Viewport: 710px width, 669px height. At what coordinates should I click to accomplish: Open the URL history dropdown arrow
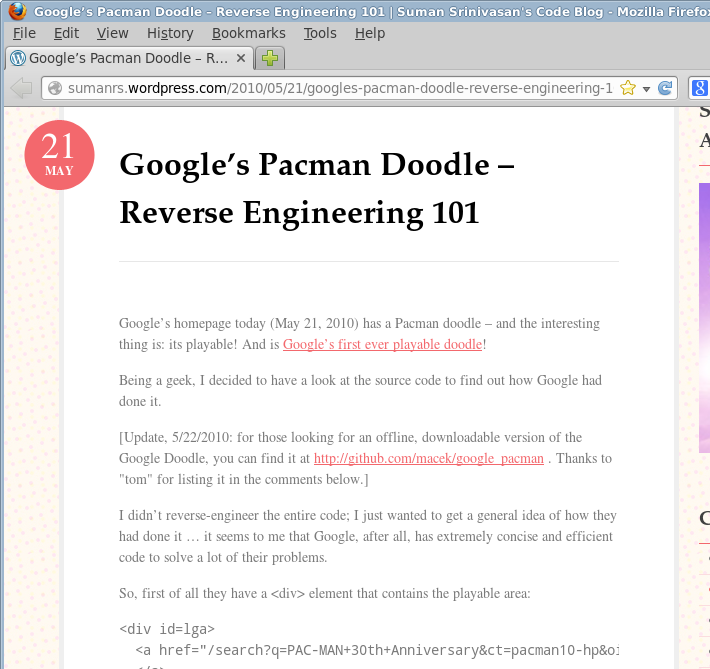pyautogui.click(x=647, y=89)
